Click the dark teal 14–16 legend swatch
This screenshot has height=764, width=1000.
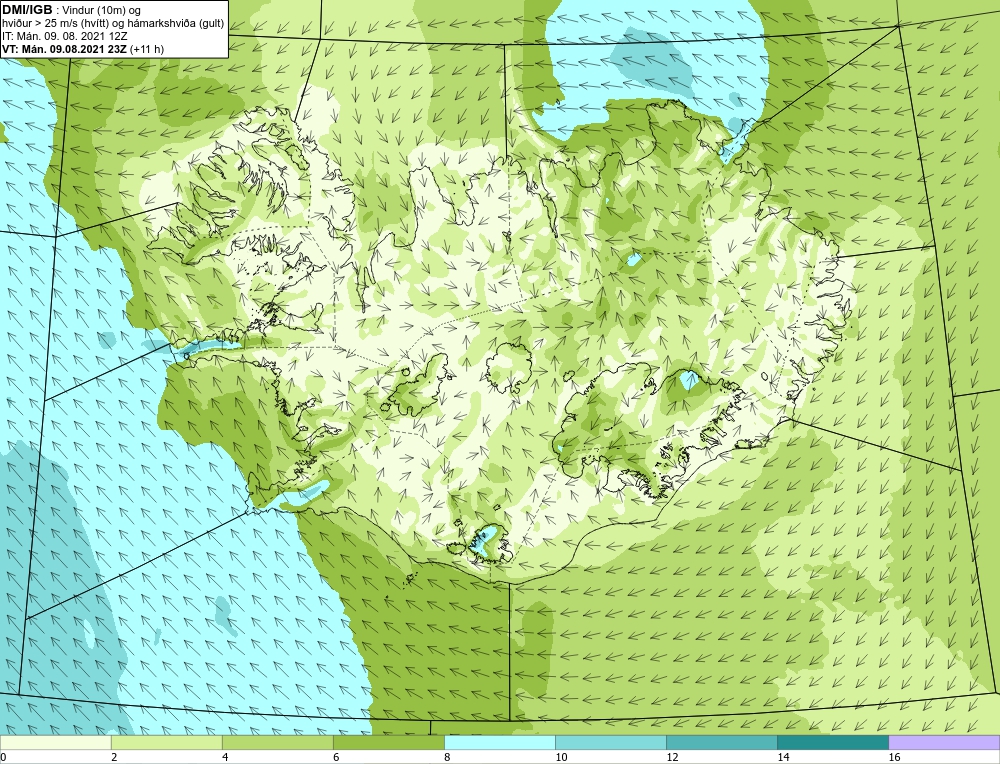pos(832,743)
